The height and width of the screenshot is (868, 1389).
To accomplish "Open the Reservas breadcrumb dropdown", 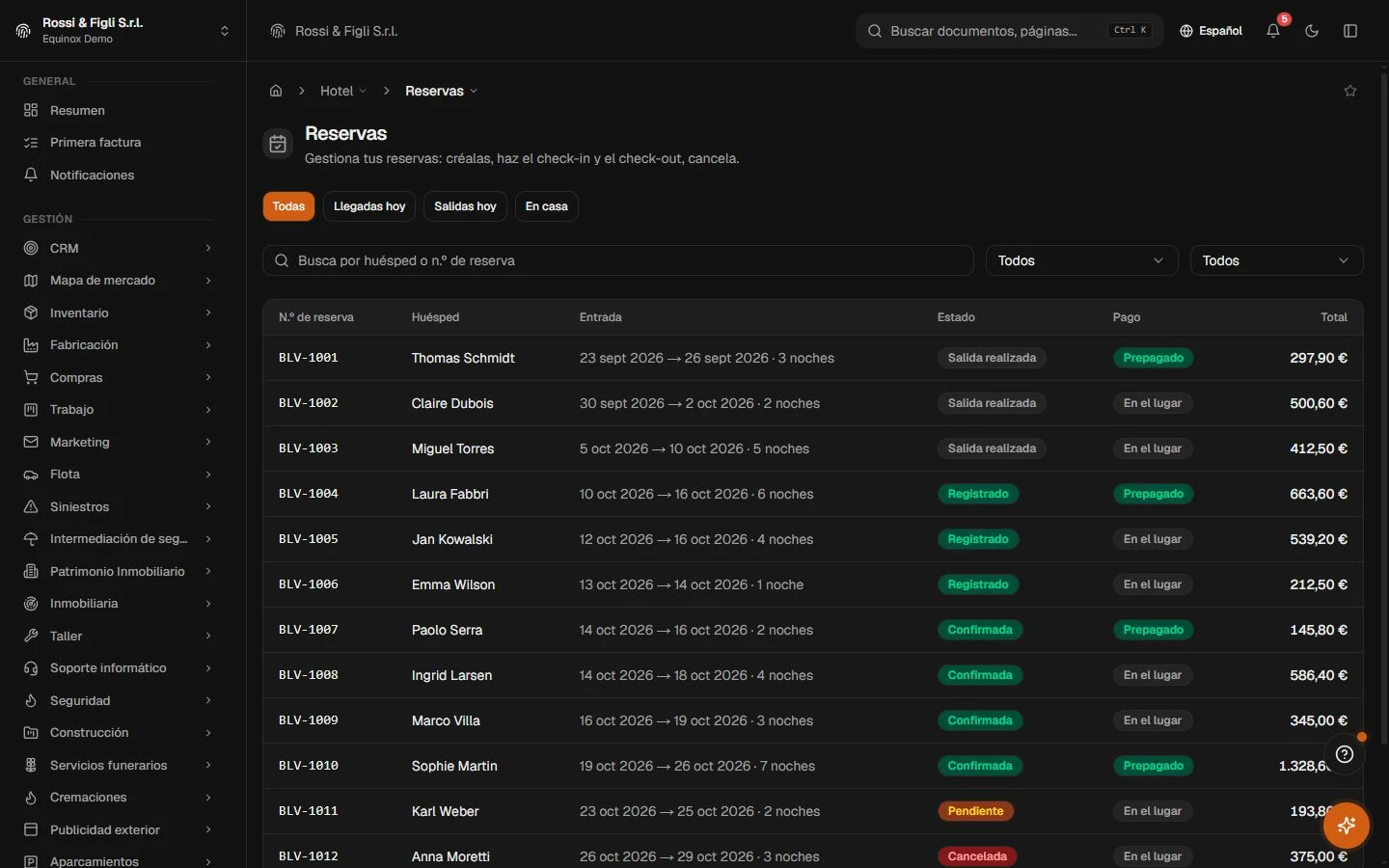I will (x=441, y=91).
